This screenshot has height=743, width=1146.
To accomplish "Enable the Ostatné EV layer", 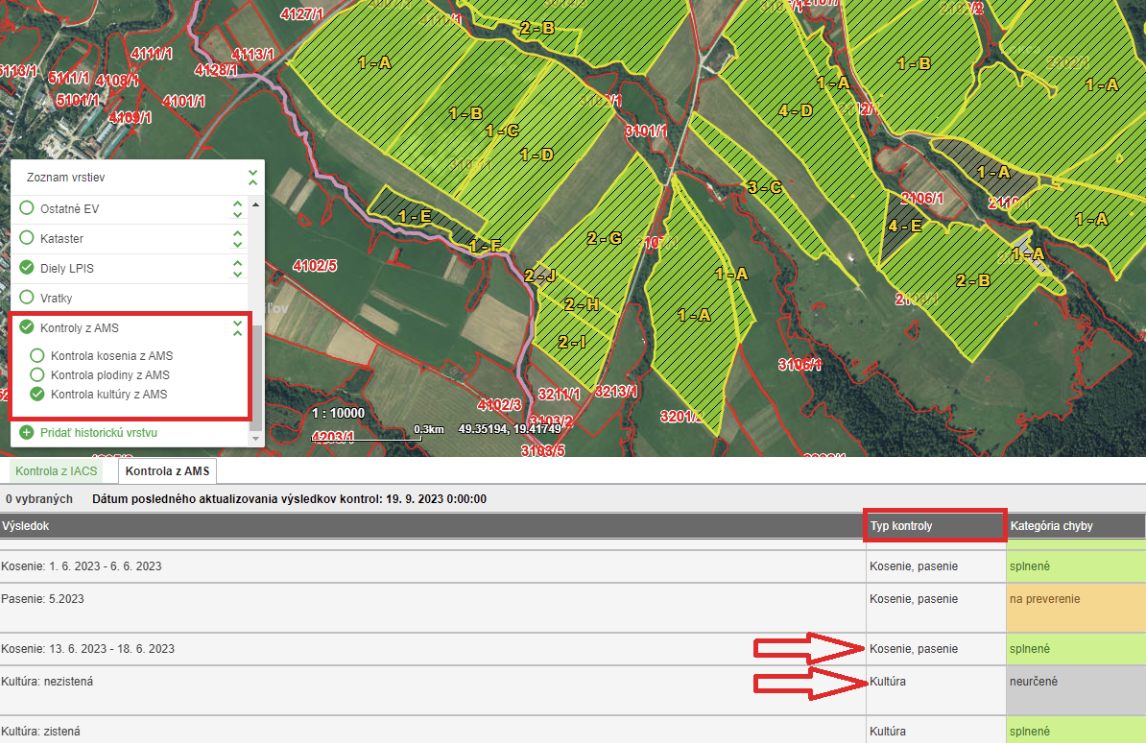I will coord(27,208).
